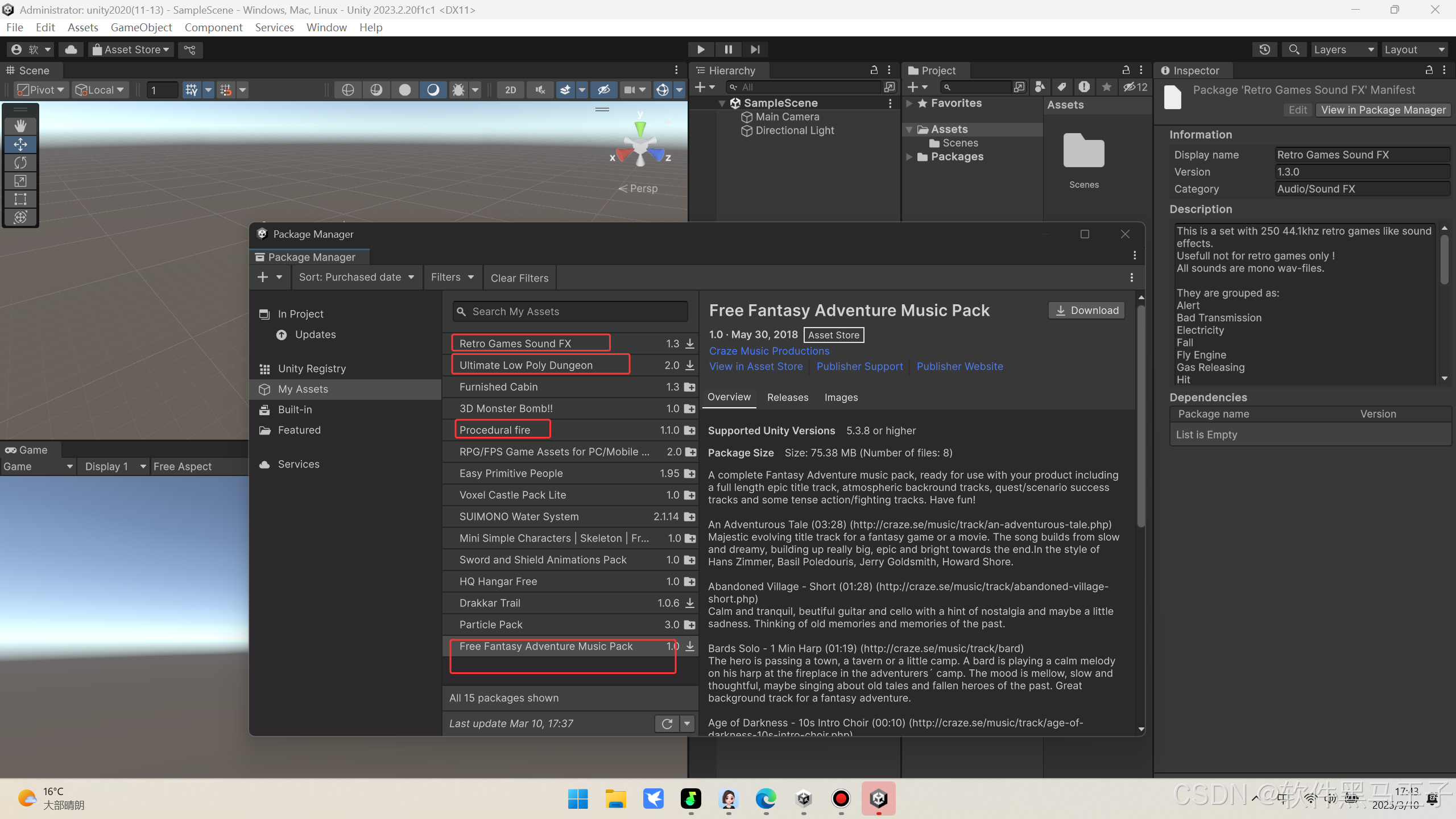This screenshot has width=1456, height=819.
Task: Click the package details vertical scrollbar
Action: click(x=1140, y=415)
